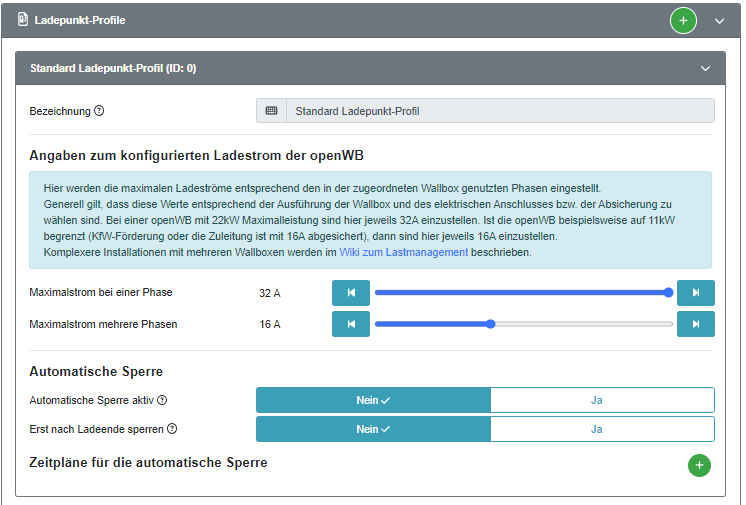The height and width of the screenshot is (505, 746).
Task: Click the Ladepunkt-Profile document icon
Action: (x=23, y=19)
